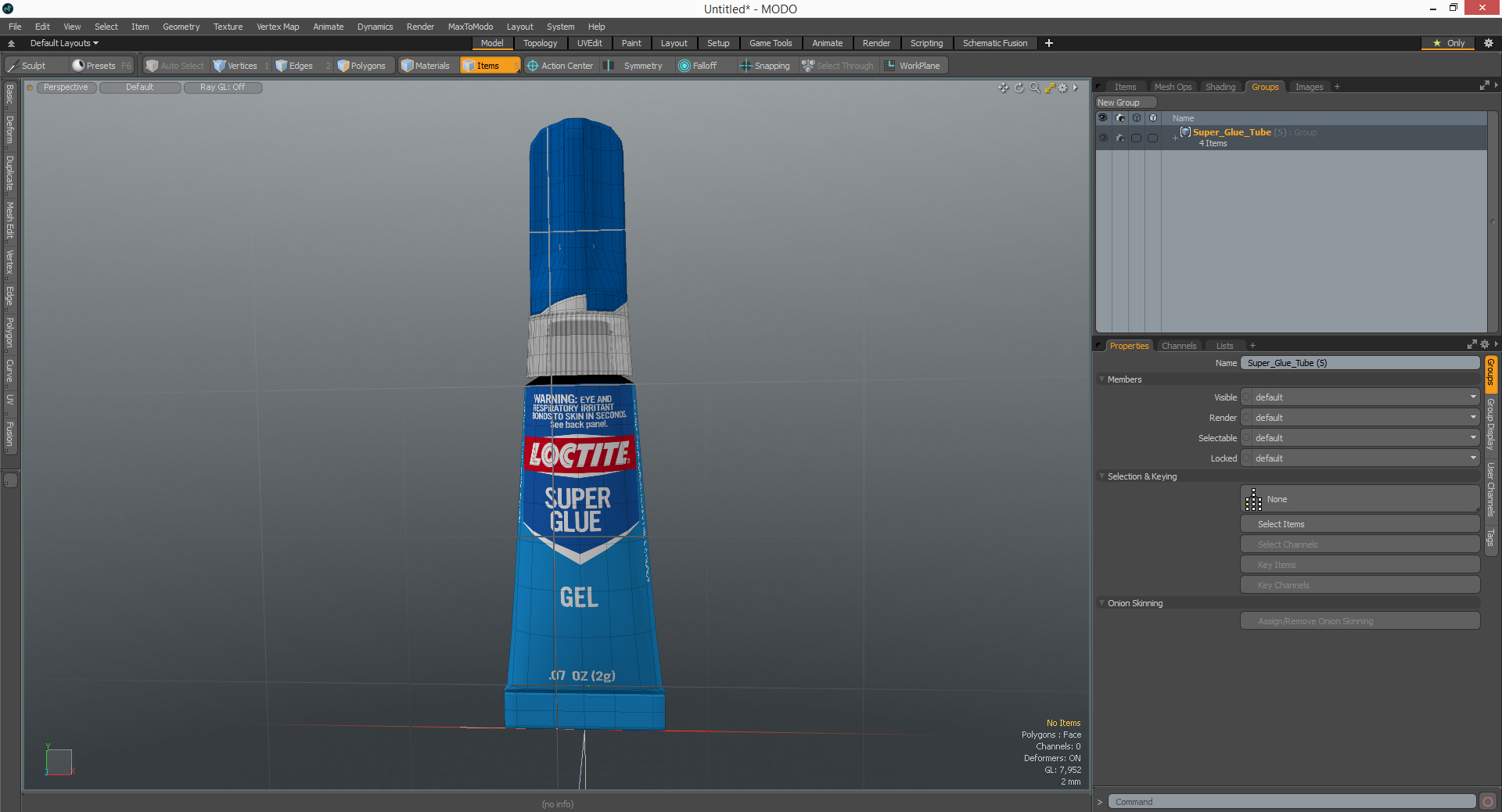
Task: Add a new layout with plus icon
Action: (1049, 43)
